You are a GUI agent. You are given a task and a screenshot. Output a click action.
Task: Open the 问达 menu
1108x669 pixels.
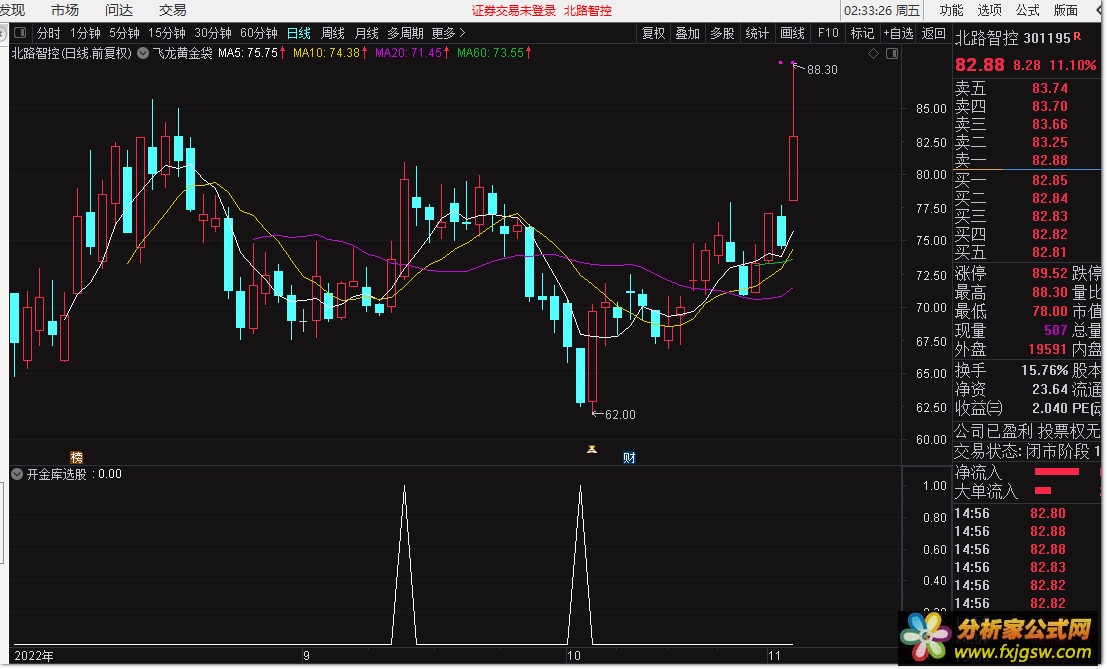[x=119, y=10]
